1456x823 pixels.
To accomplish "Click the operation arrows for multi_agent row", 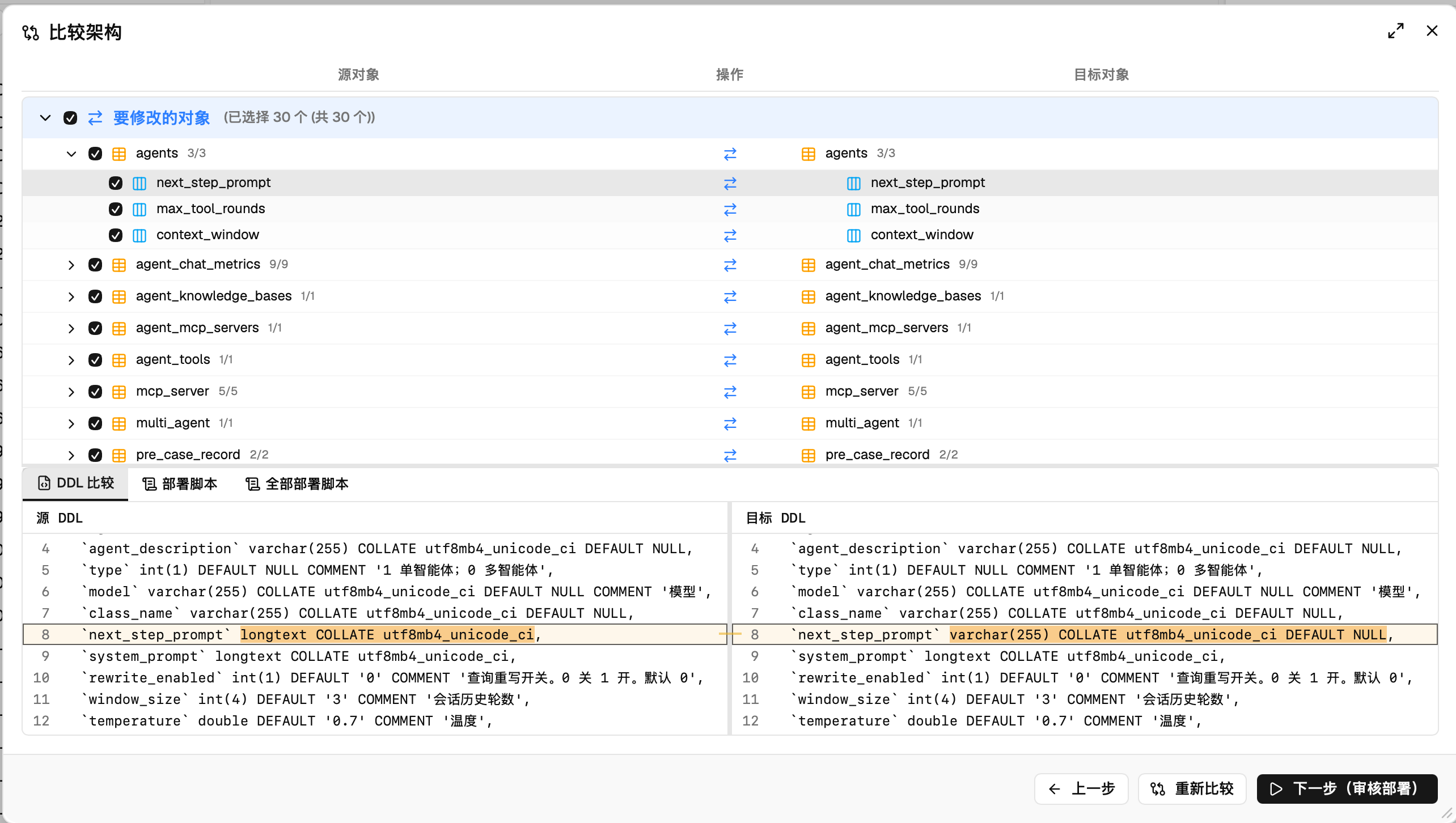I will click(730, 423).
